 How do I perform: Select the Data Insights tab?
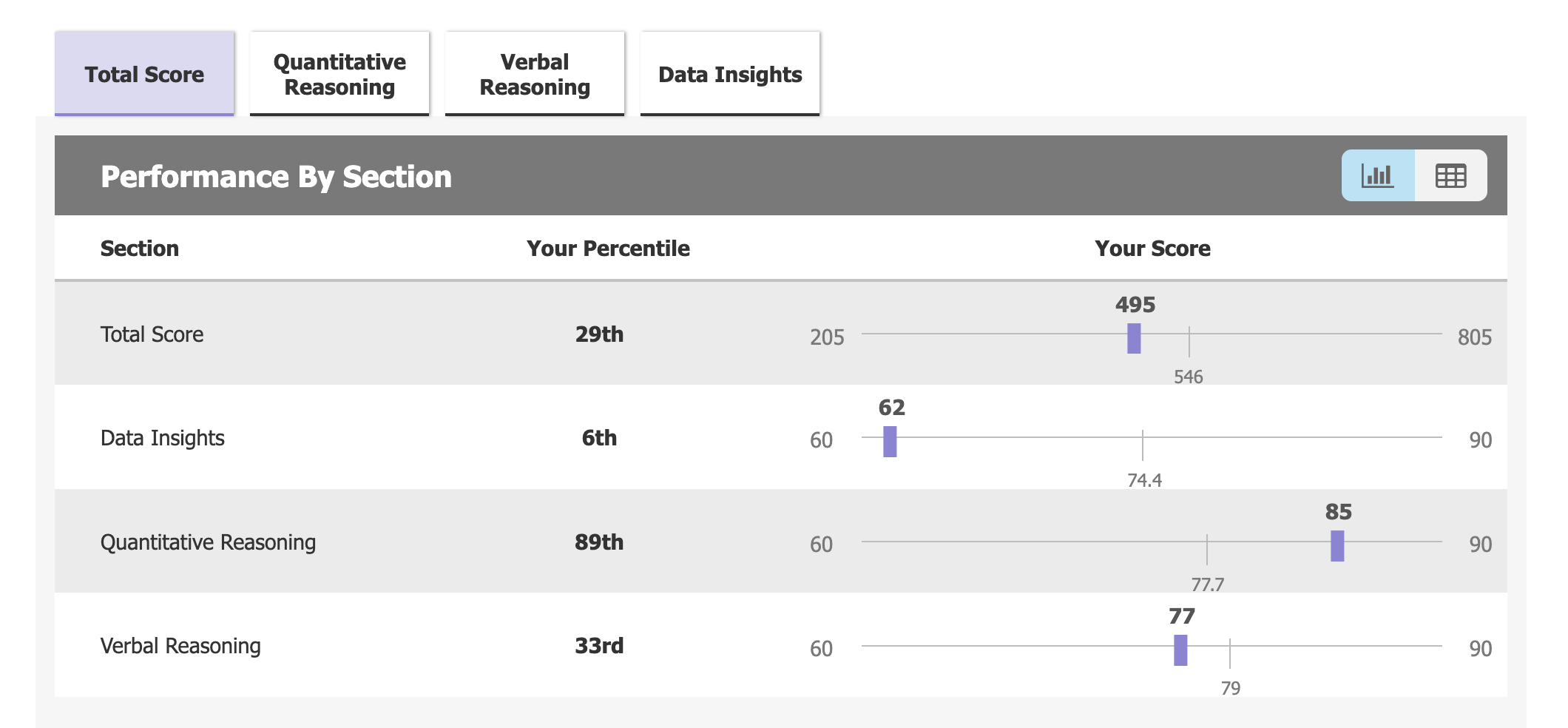tap(729, 73)
